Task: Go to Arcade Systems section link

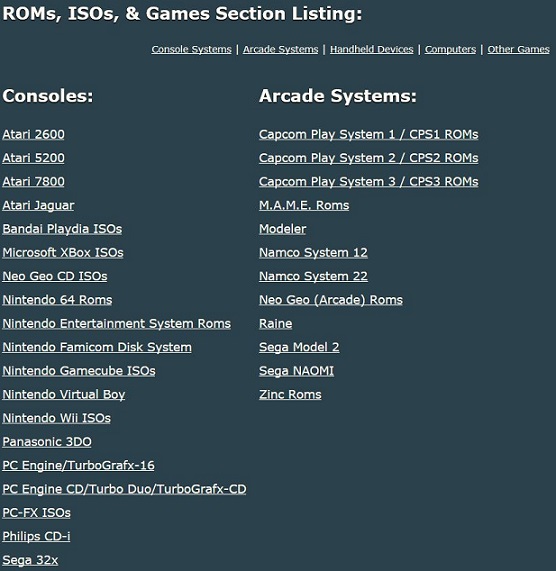Action: (280, 49)
